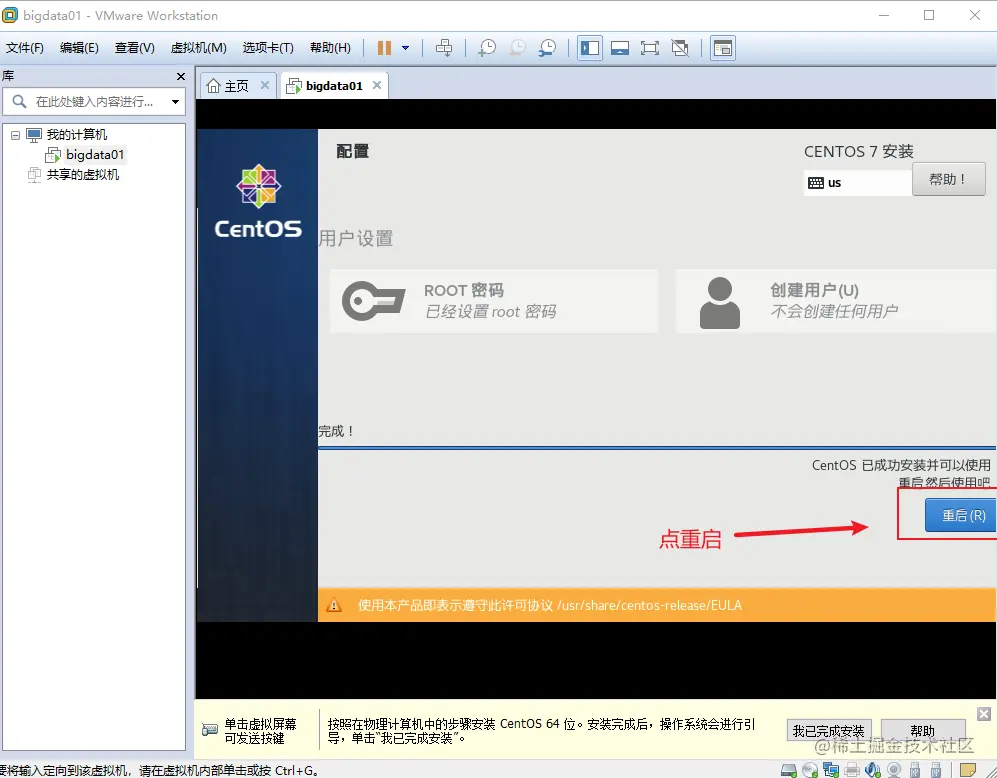Click the hard disk device icon in status bar

pyautogui.click(x=789, y=769)
